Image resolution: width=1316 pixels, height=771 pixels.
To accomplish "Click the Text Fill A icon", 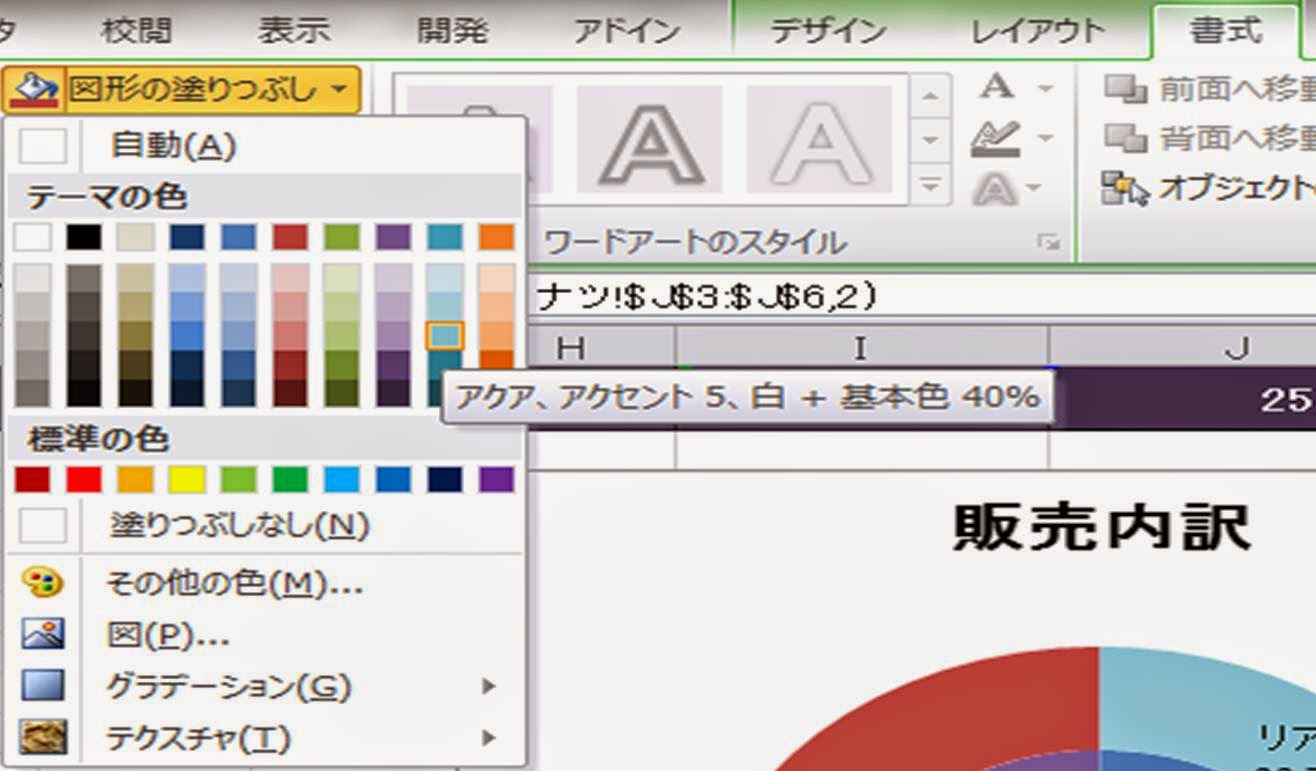I will tap(997, 88).
